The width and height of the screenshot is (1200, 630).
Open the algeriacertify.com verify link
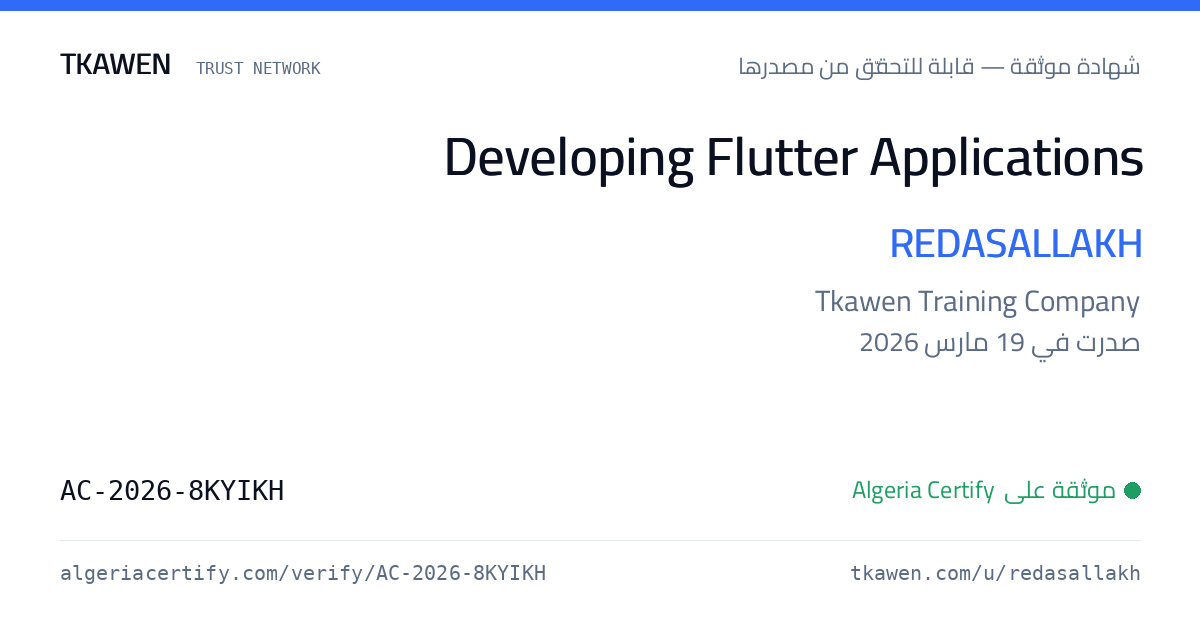[x=303, y=573]
